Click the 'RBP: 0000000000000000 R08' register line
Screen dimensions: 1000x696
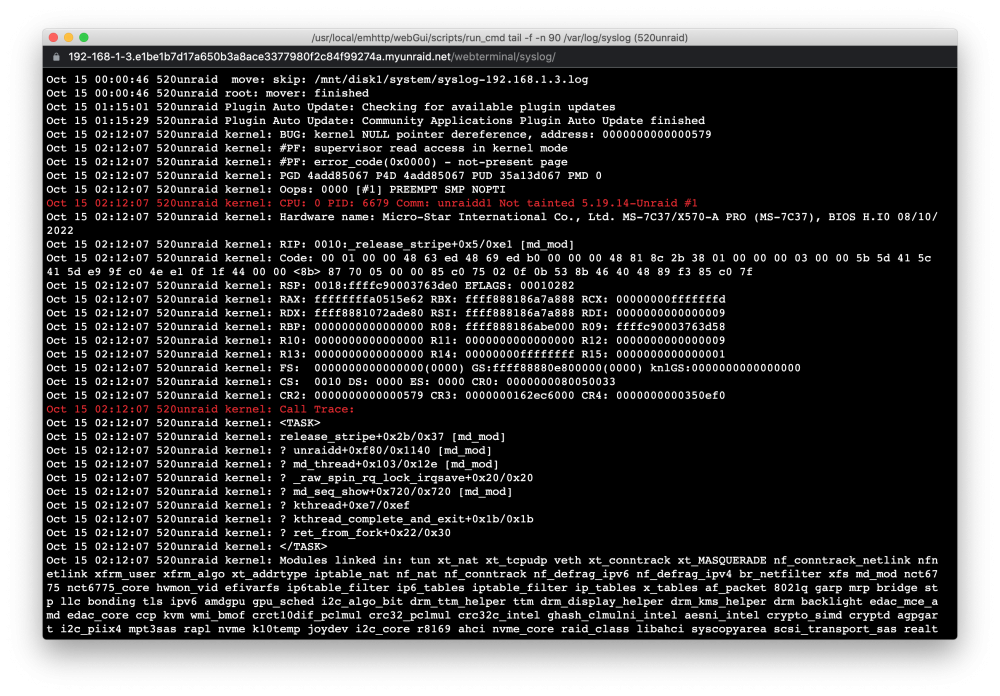pyautogui.click(x=386, y=327)
